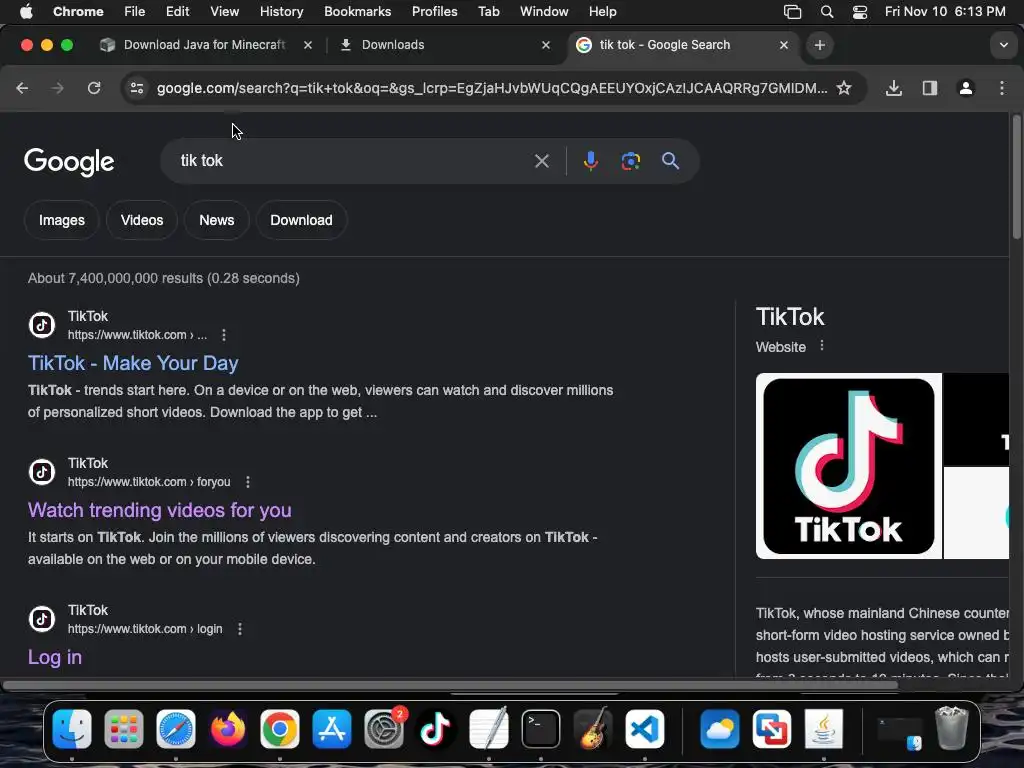This screenshot has height=768, width=1024.
Task: Expand the tab search chevron
Action: pyautogui.click(x=1003, y=45)
